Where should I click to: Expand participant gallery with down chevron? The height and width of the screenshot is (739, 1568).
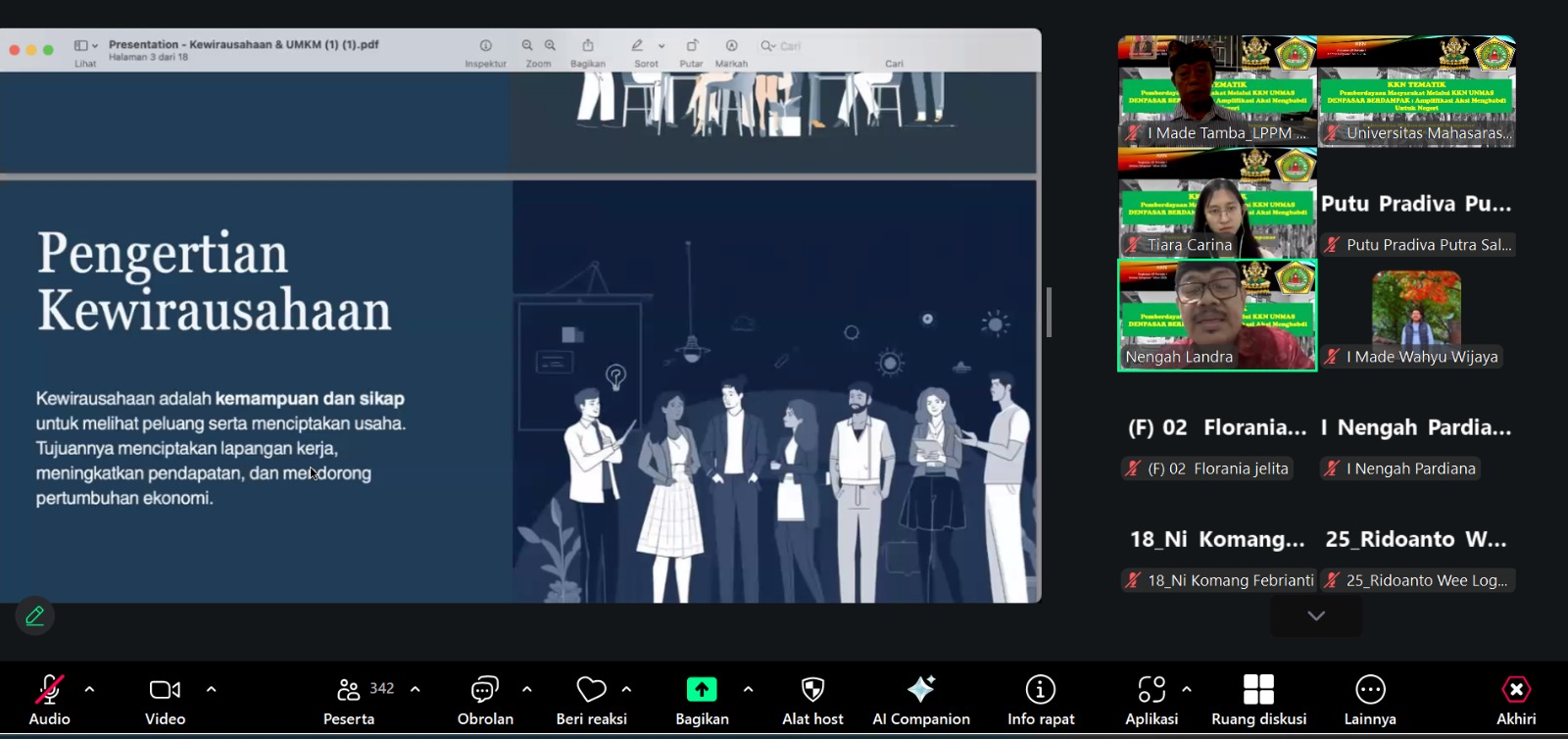coord(1316,616)
